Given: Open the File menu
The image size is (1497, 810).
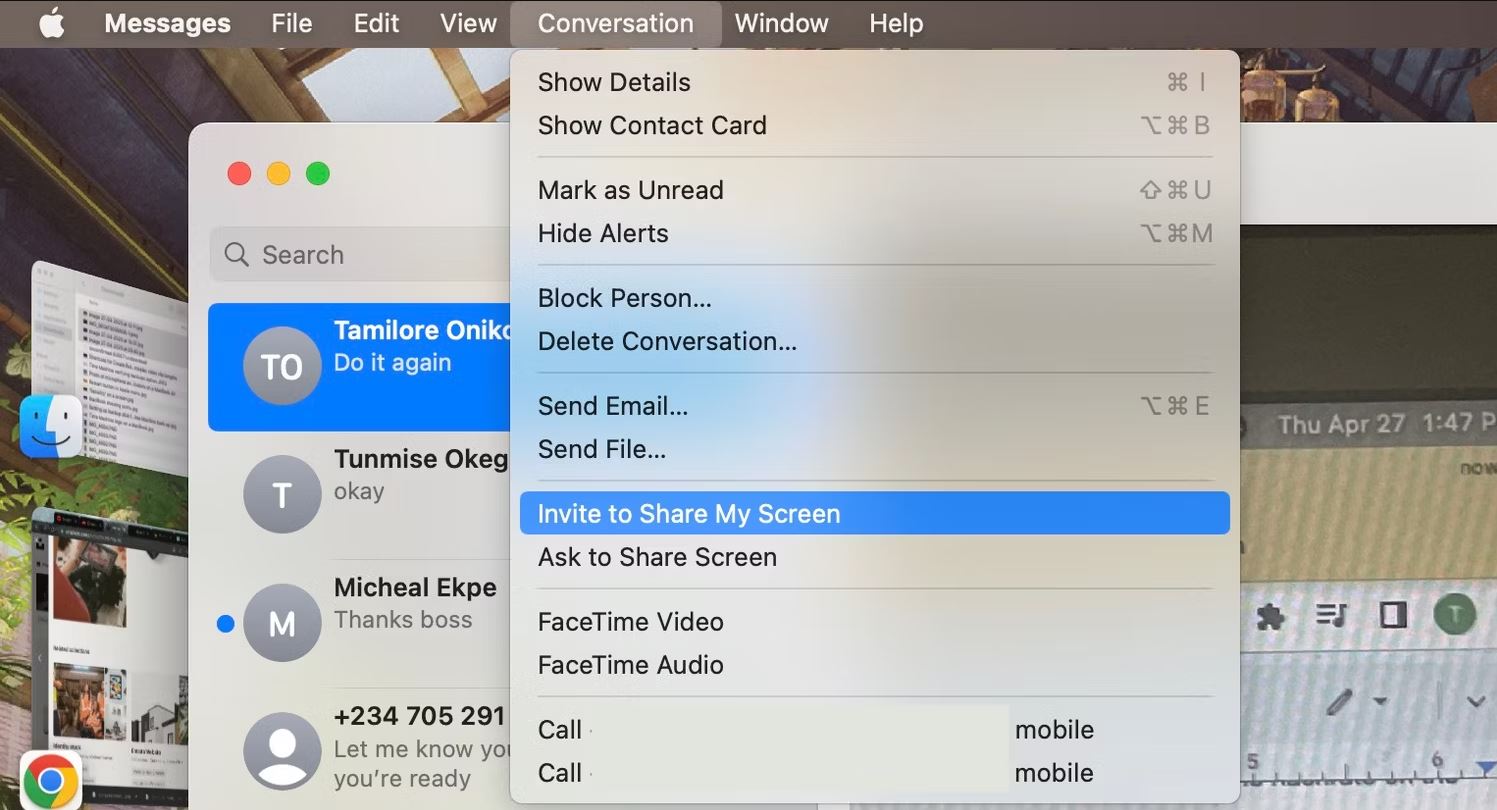Looking at the screenshot, I should click(292, 23).
